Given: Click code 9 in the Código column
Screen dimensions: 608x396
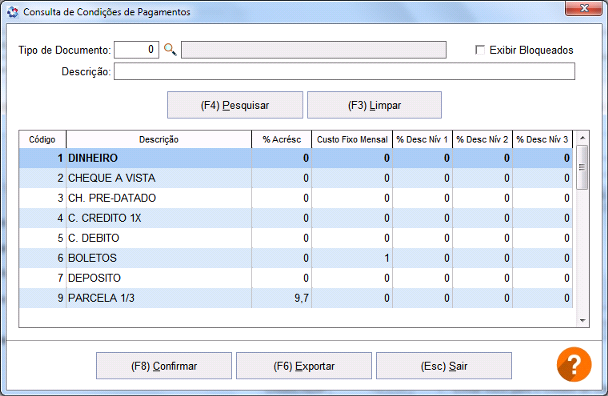Looking at the screenshot, I should click(x=60, y=298).
